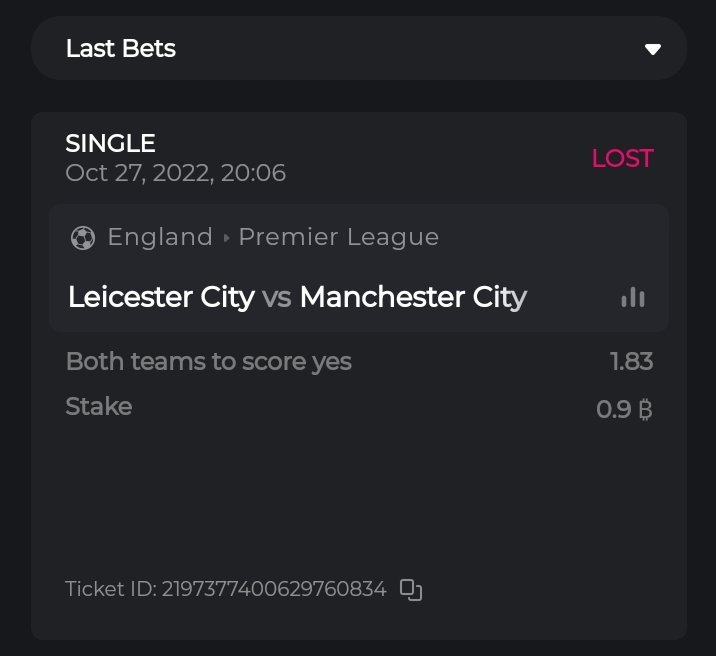716x656 pixels.
Task: Collapse the Last Bets dropdown arrow
Action: (653, 49)
